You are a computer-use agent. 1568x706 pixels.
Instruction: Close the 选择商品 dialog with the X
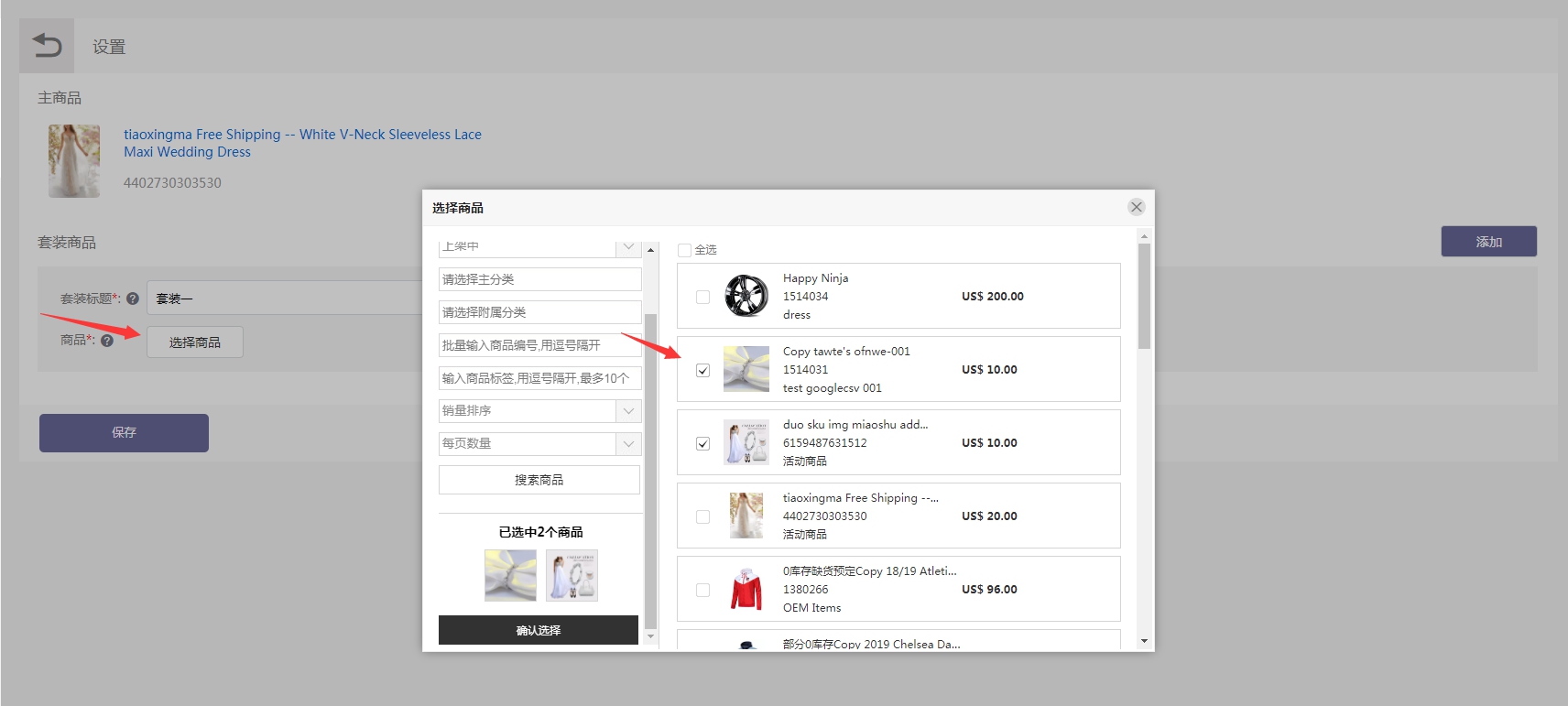click(1136, 207)
